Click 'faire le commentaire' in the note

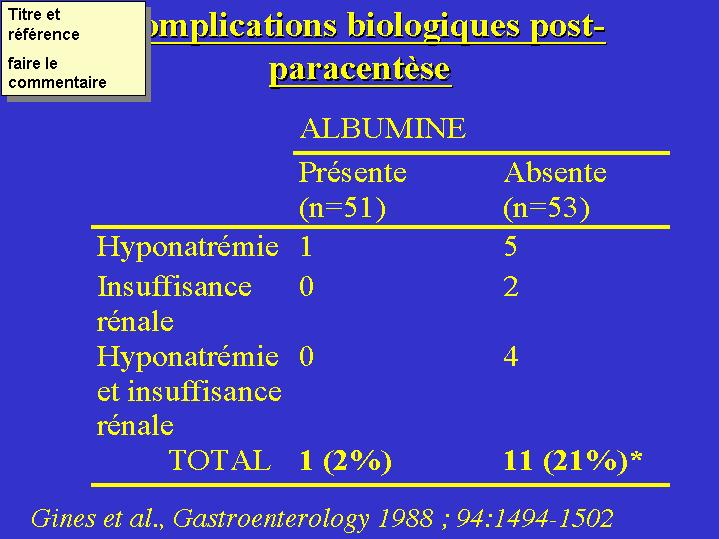(56, 73)
